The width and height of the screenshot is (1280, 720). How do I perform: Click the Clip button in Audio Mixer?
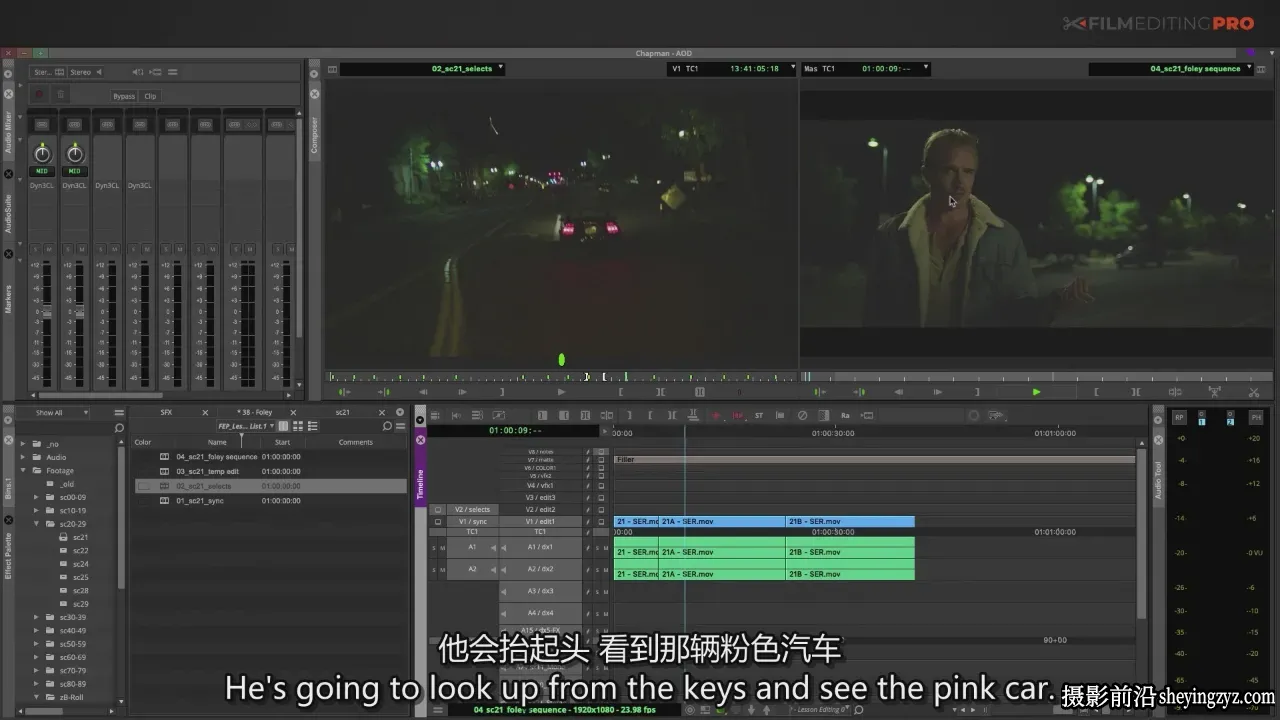click(x=150, y=96)
